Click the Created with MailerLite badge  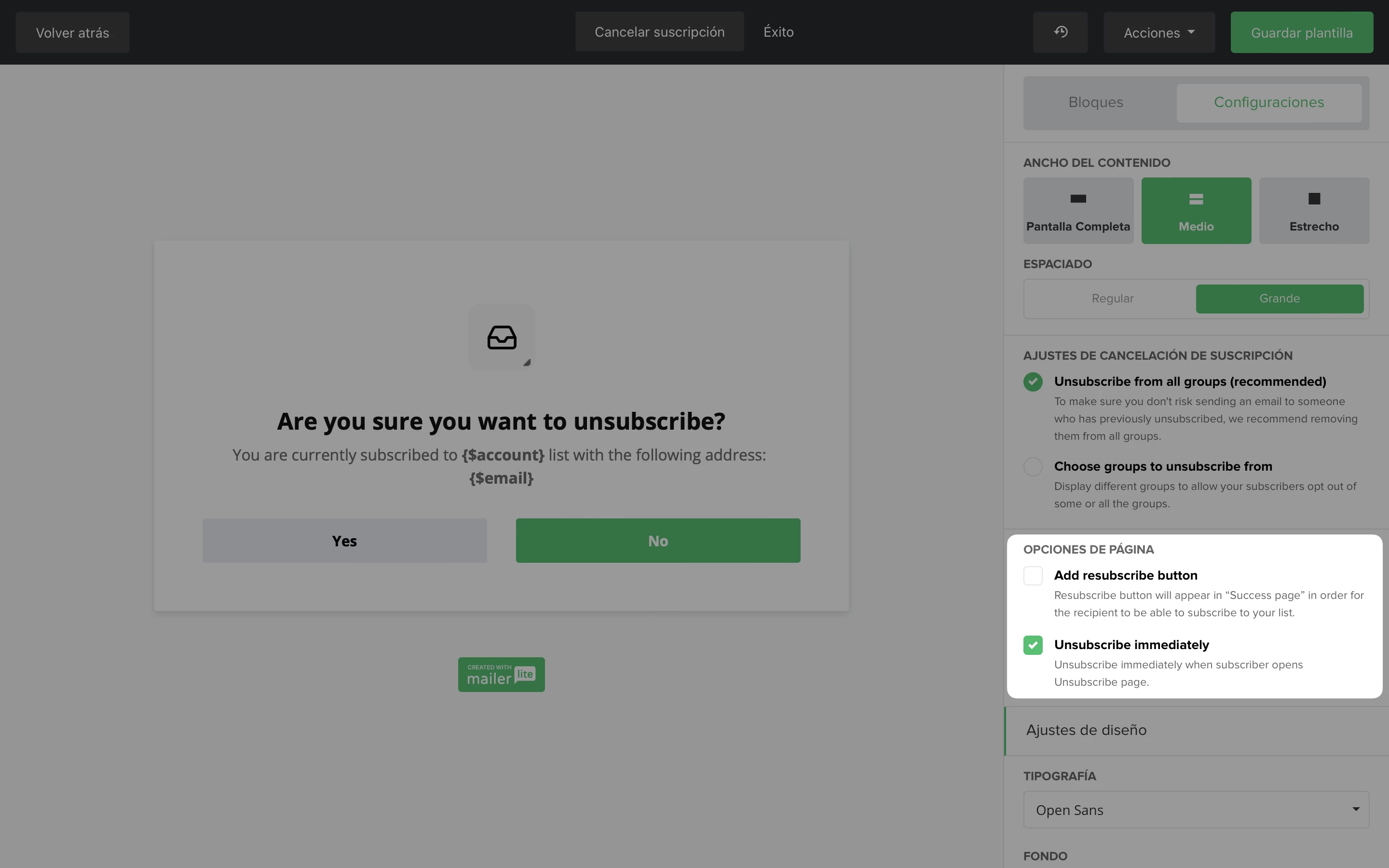coord(501,674)
